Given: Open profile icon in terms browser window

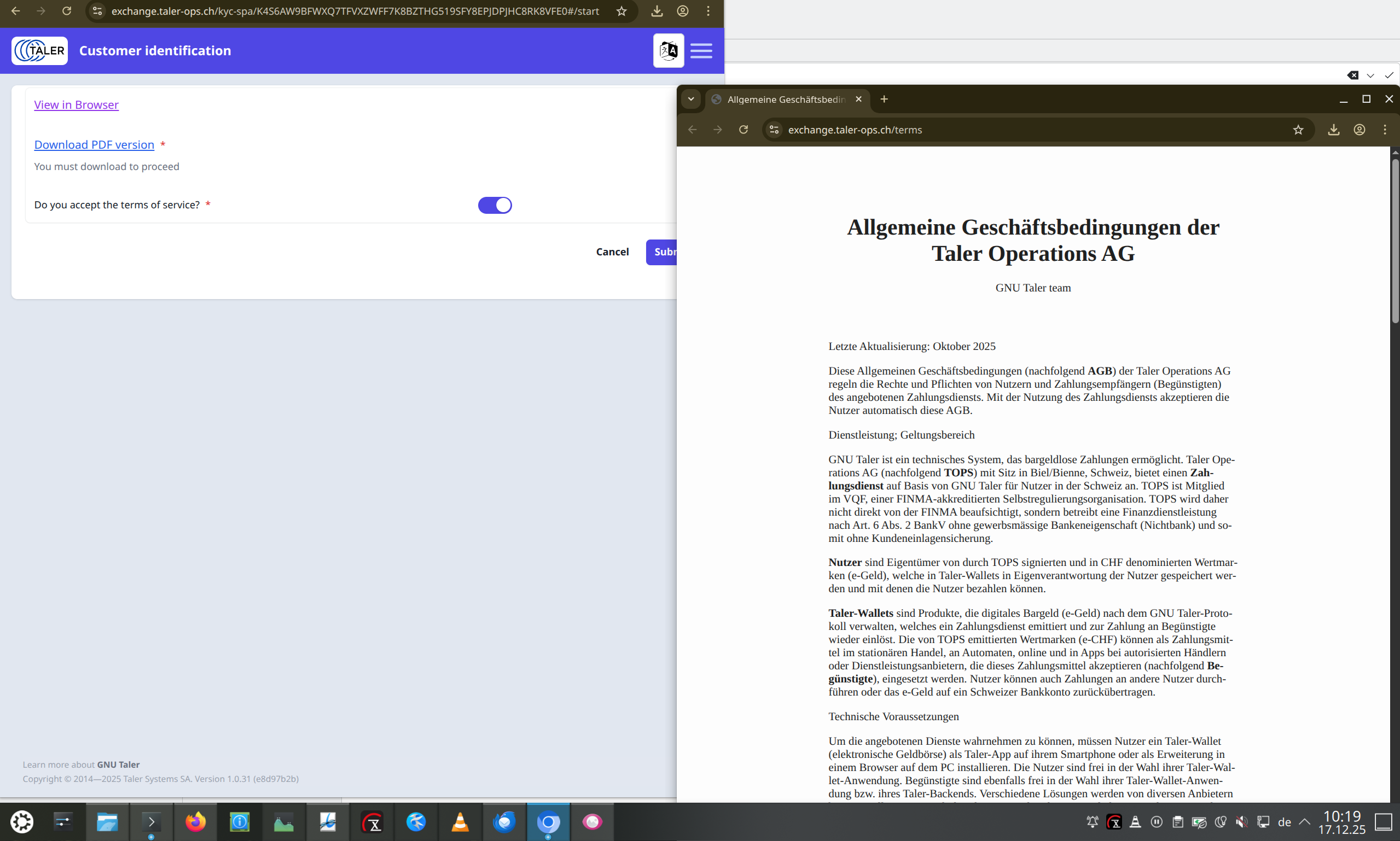Looking at the screenshot, I should pyautogui.click(x=1359, y=130).
